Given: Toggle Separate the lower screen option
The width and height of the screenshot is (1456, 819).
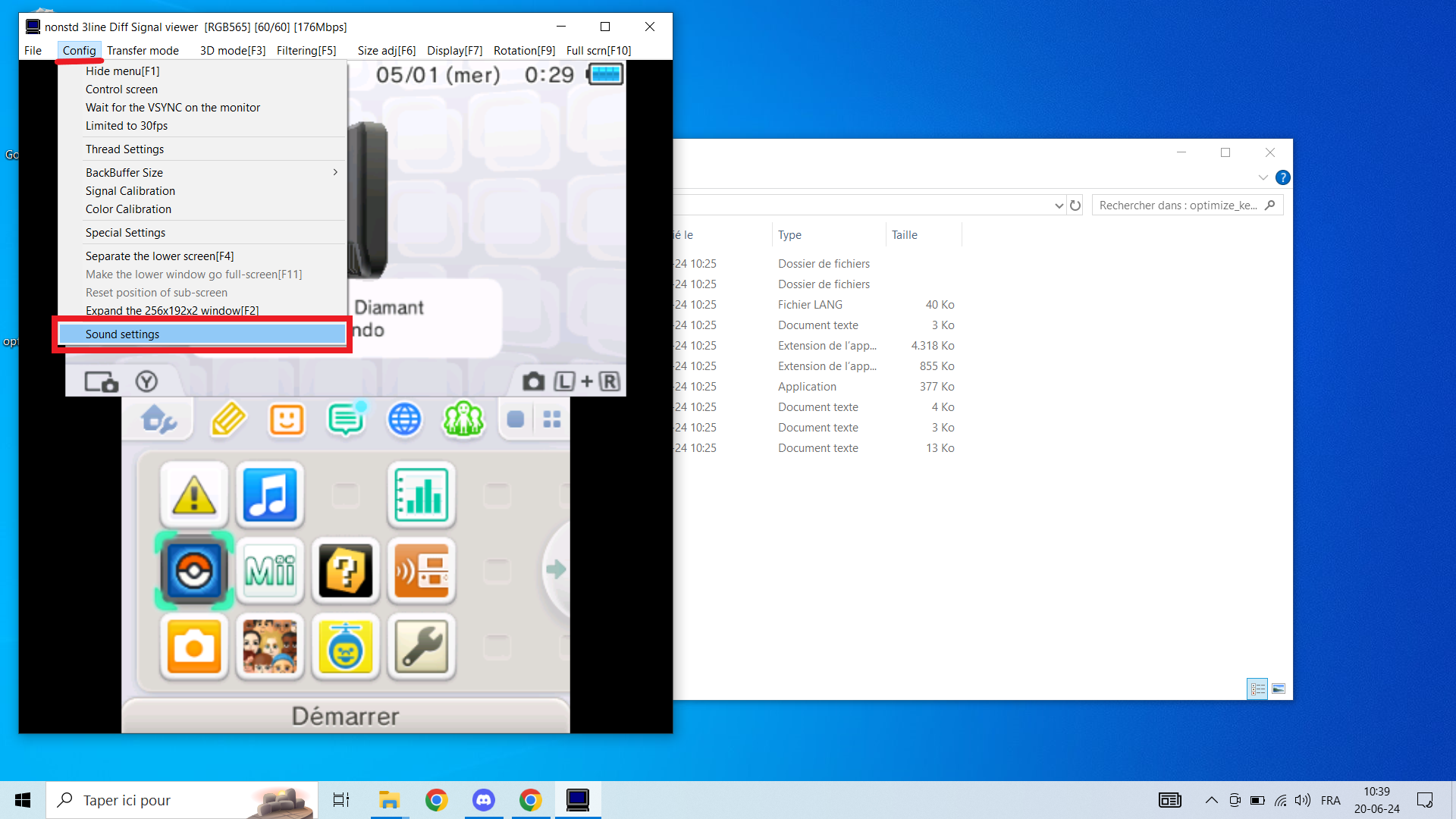Looking at the screenshot, I should 160,256.
